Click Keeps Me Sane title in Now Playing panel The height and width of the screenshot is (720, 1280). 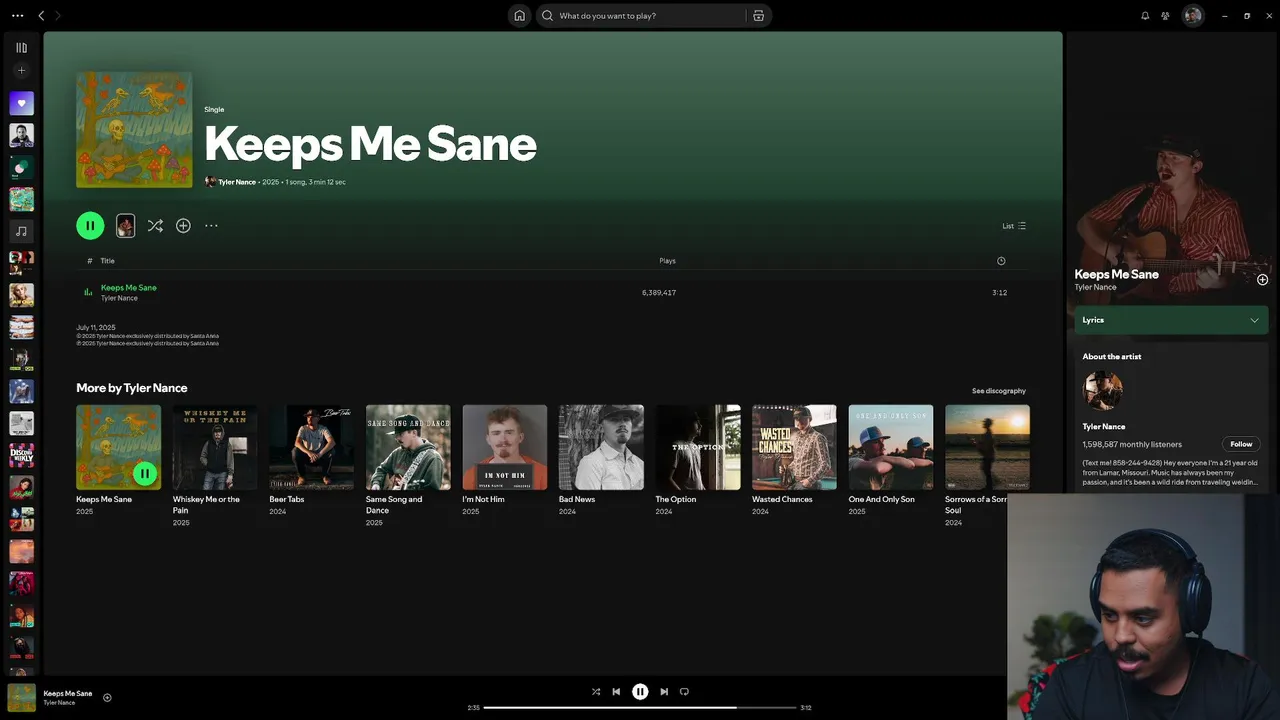pos(1116,274)
